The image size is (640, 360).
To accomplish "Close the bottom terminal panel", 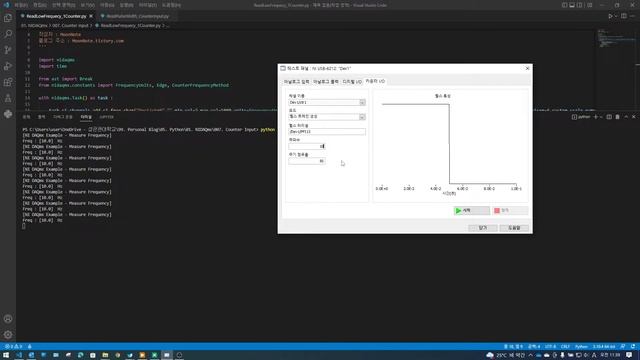I will [x=634, y=117].
